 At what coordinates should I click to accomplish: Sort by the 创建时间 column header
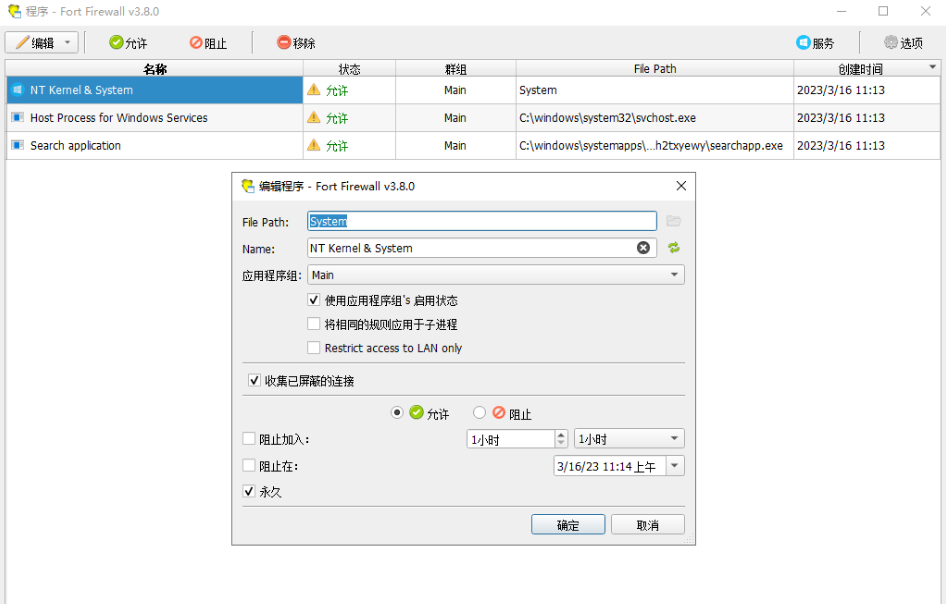[x=860, y=69]
